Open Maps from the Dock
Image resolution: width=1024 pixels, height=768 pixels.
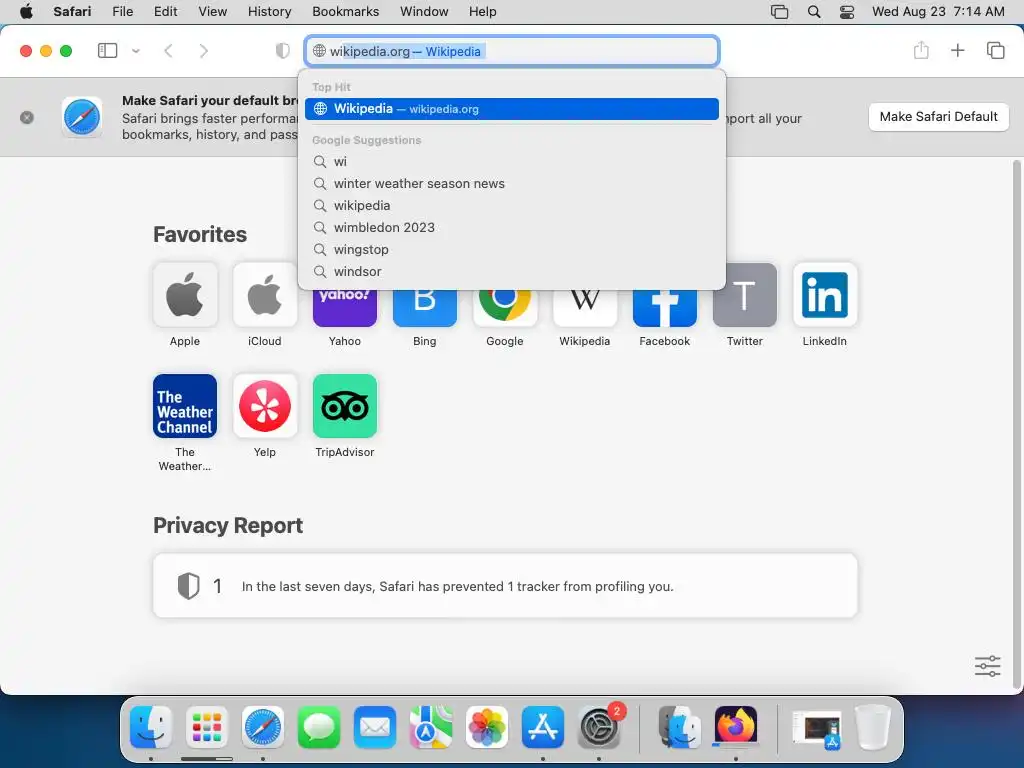(x=431, y=727)
